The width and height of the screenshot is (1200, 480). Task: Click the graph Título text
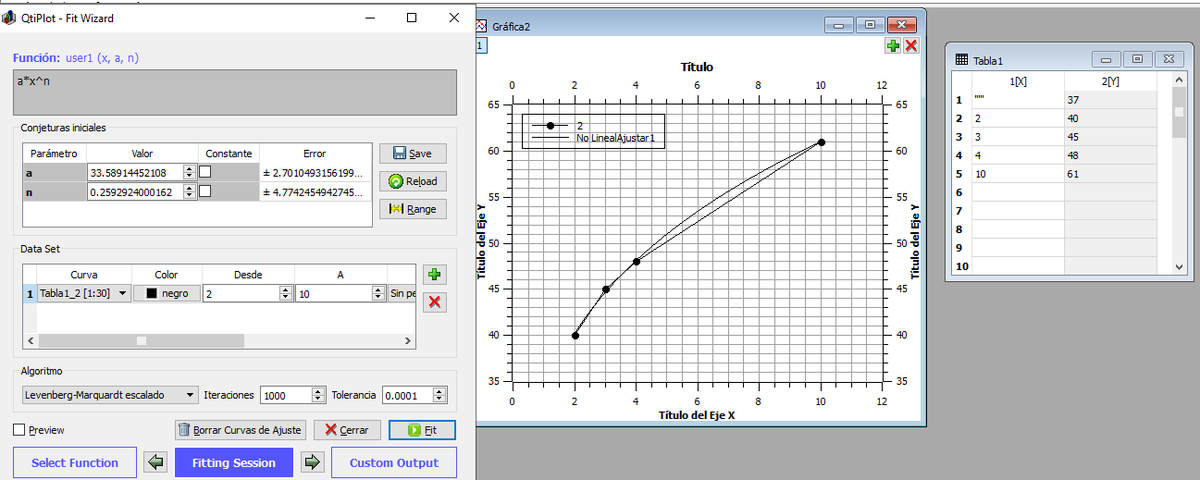click(x=697, y=67)
